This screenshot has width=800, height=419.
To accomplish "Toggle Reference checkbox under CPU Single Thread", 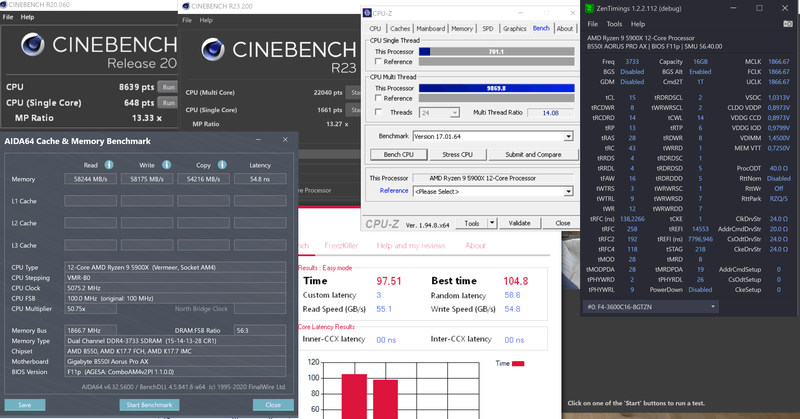I will (x=378, y=62).
